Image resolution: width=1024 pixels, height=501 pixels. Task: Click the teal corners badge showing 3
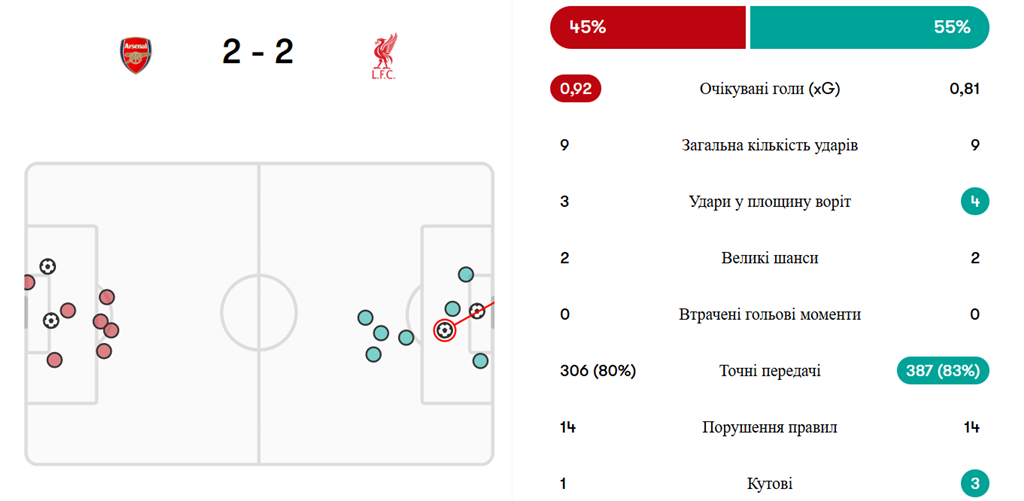click(974, 484)
